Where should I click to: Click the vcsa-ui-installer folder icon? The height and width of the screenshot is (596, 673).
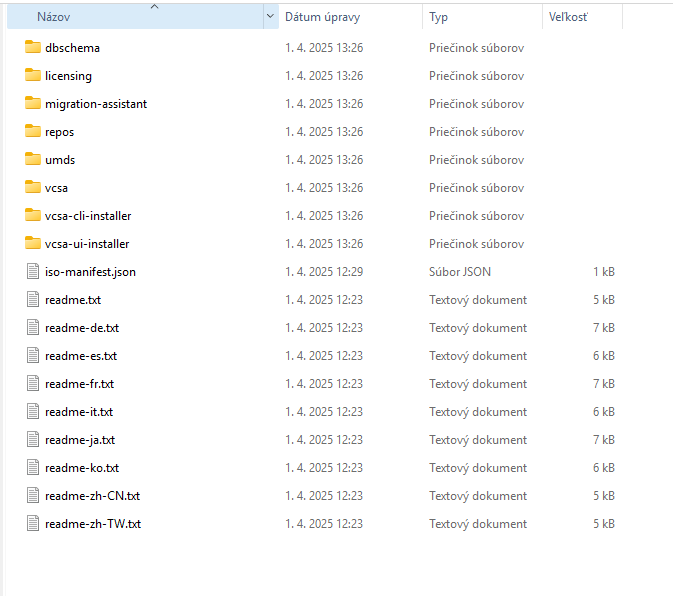[33, 243]
